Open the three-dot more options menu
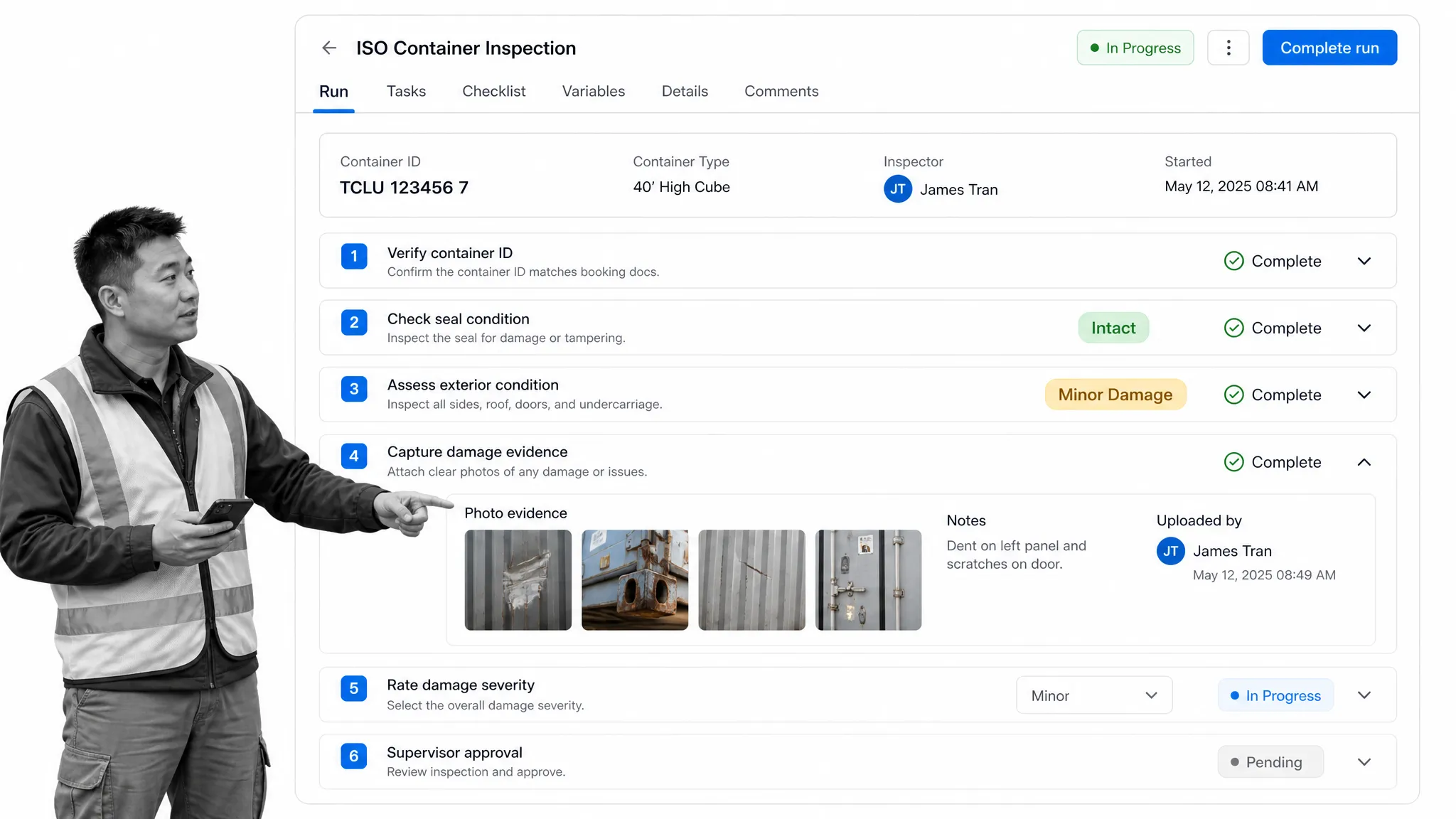Image resolution: width=1456 pixels, height=819 pixels. (1228, 48)
